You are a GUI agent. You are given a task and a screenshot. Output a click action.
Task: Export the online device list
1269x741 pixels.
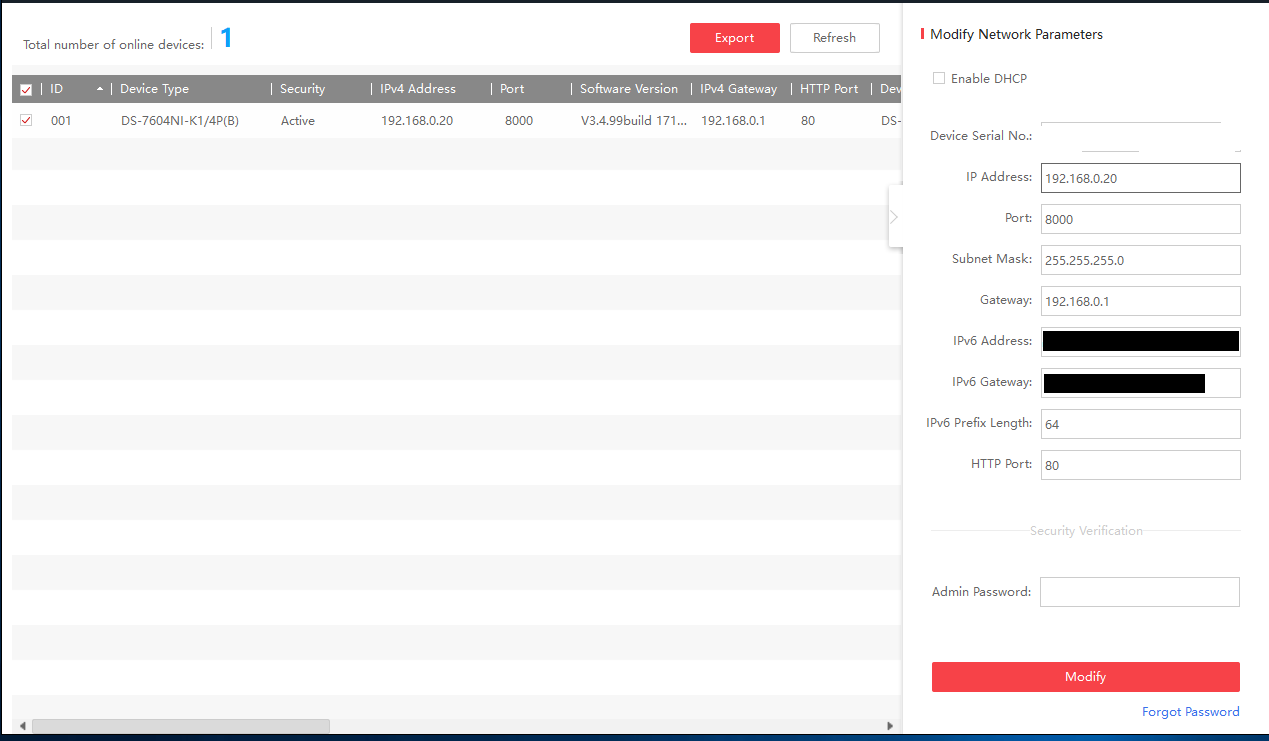click(734, 37)
